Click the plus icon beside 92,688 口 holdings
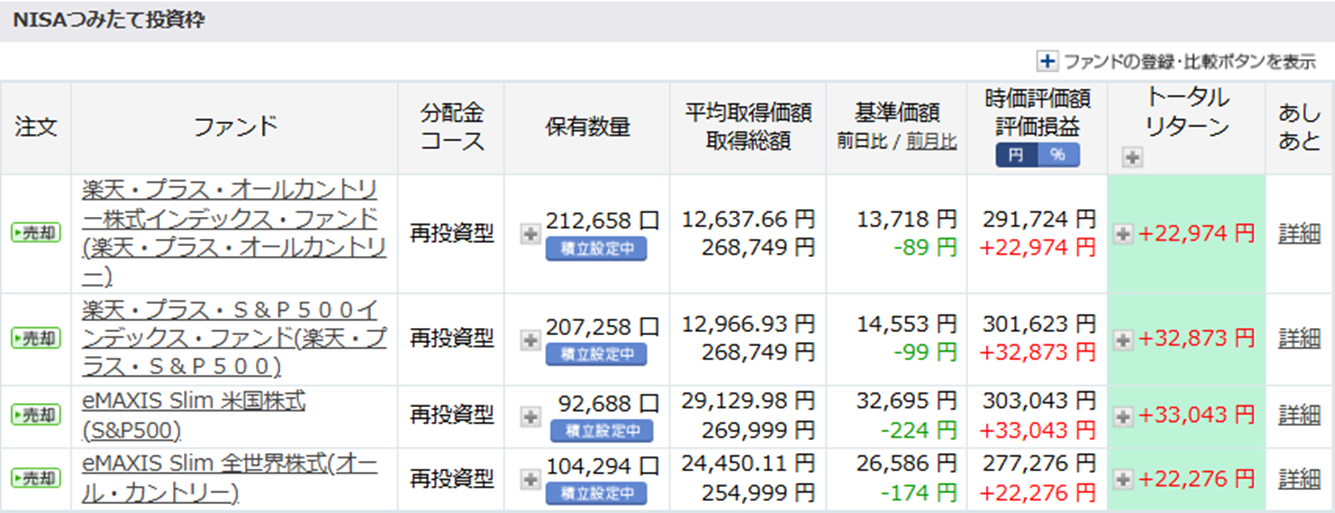The height and width of the screenshot is (513, 1335). [530, 415]
